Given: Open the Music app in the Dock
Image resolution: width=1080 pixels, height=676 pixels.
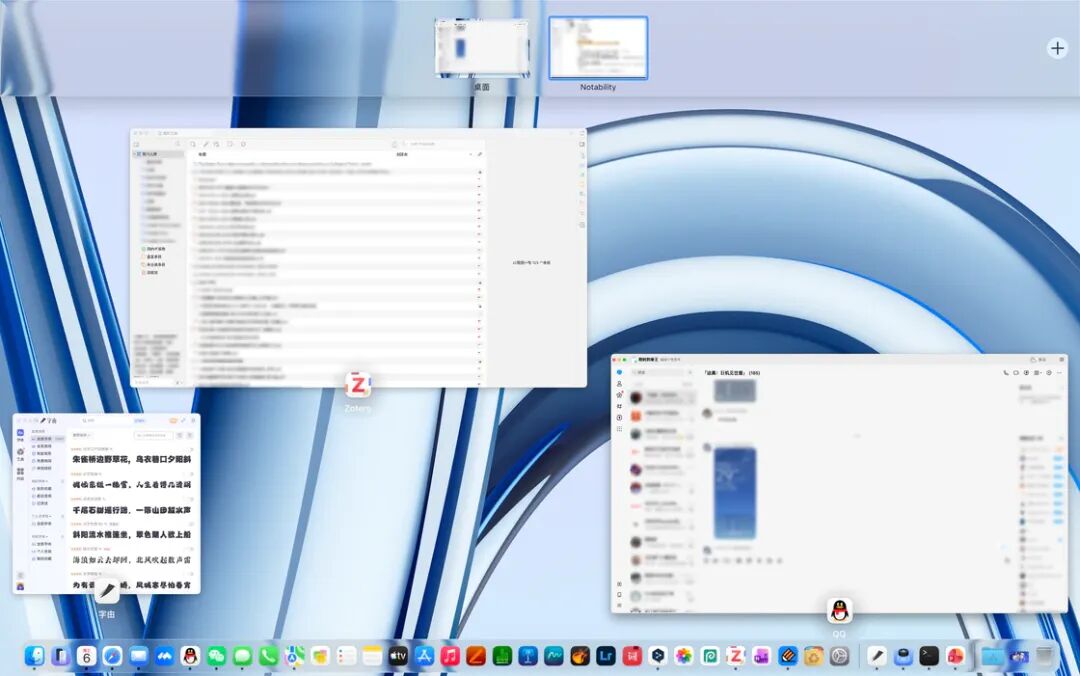Looking at the screenshot, I should [450, 656].
